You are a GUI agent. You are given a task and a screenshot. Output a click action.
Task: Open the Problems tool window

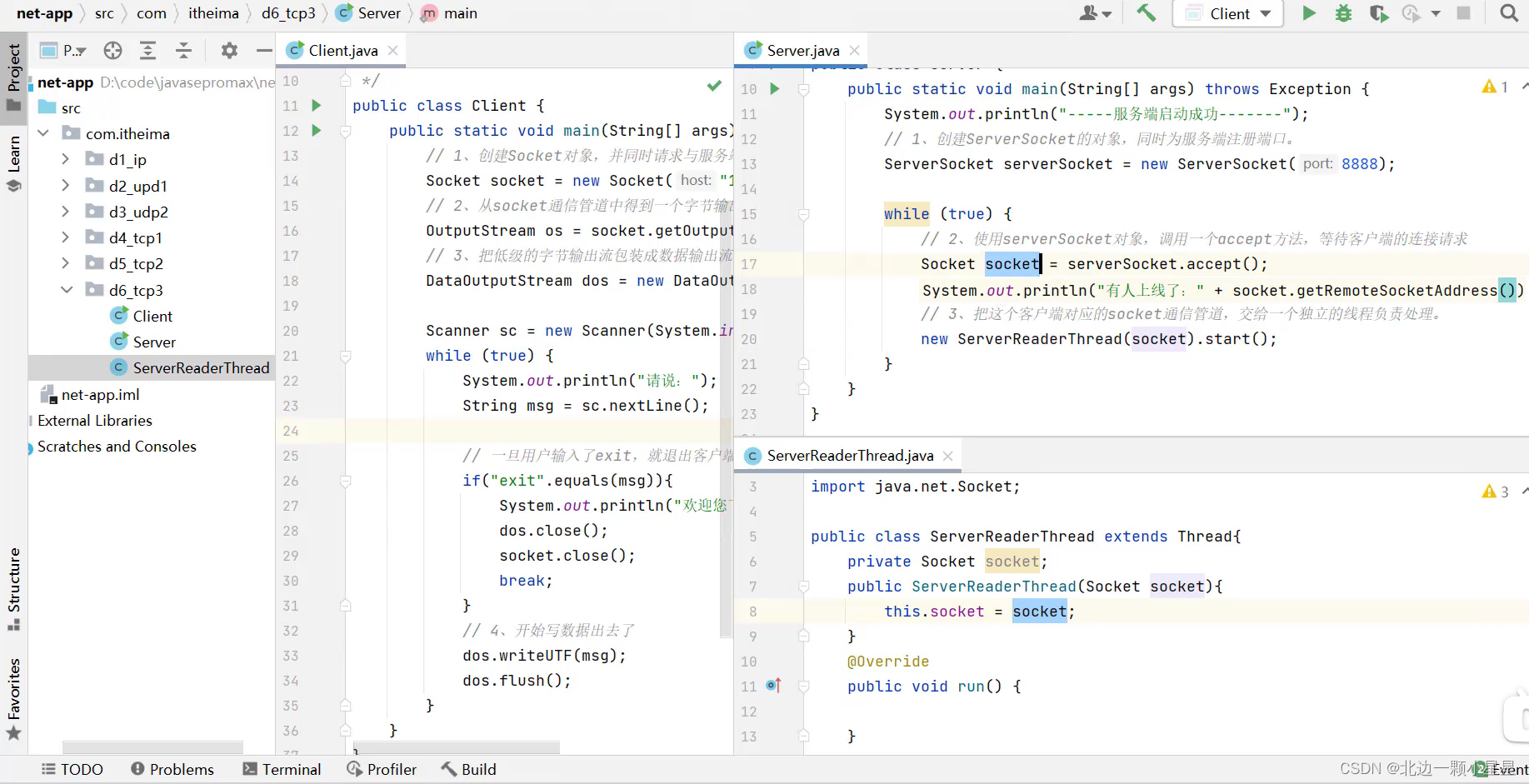point(172,769)
